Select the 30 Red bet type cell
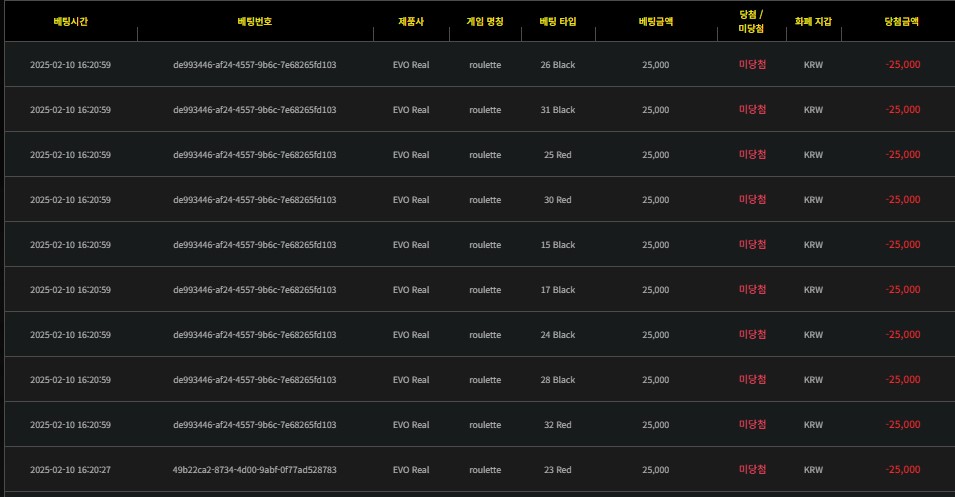 (558, 200)
